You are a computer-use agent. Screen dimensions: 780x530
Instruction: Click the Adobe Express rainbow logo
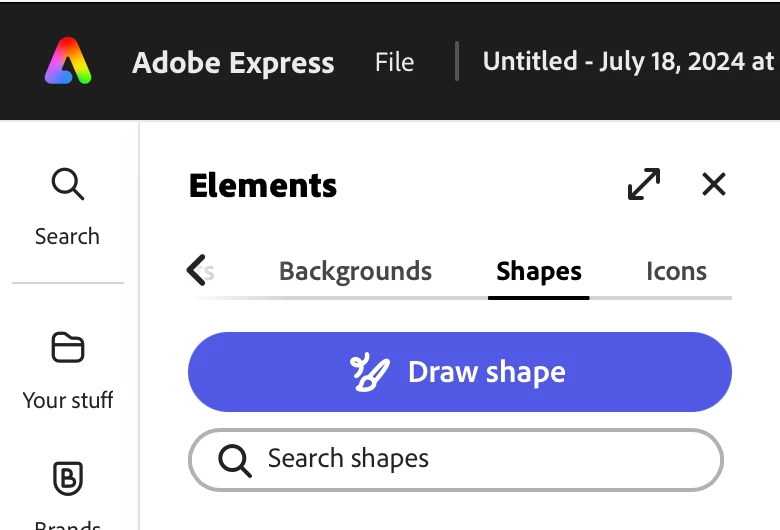(x=68, y=61)
